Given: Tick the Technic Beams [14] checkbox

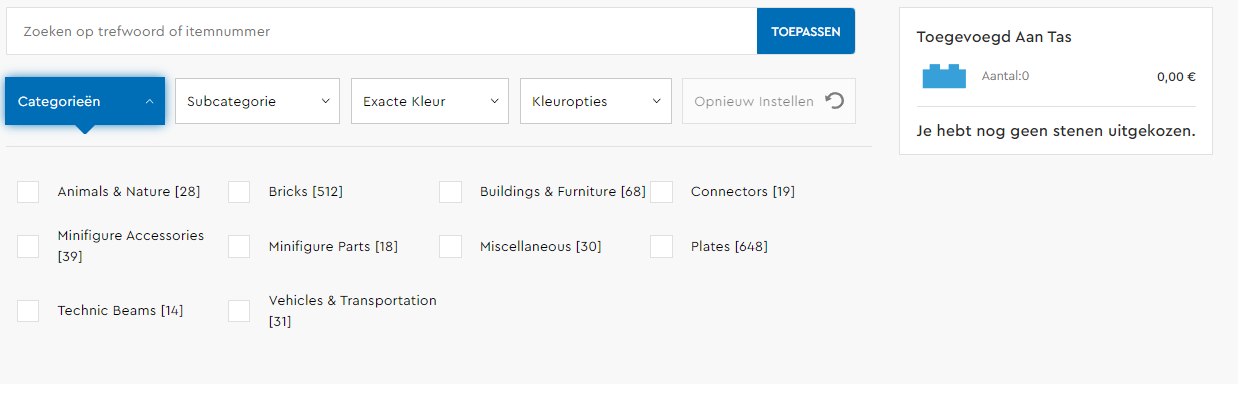Looking at the screenshot, I should (28, 311).
